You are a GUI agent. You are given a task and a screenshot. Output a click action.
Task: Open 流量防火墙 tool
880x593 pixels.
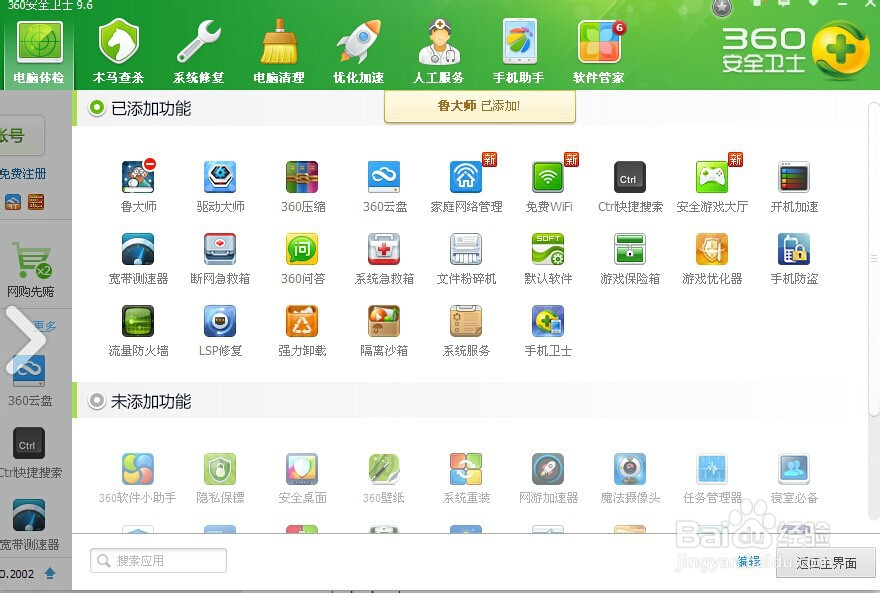click(x=138, y=321)
